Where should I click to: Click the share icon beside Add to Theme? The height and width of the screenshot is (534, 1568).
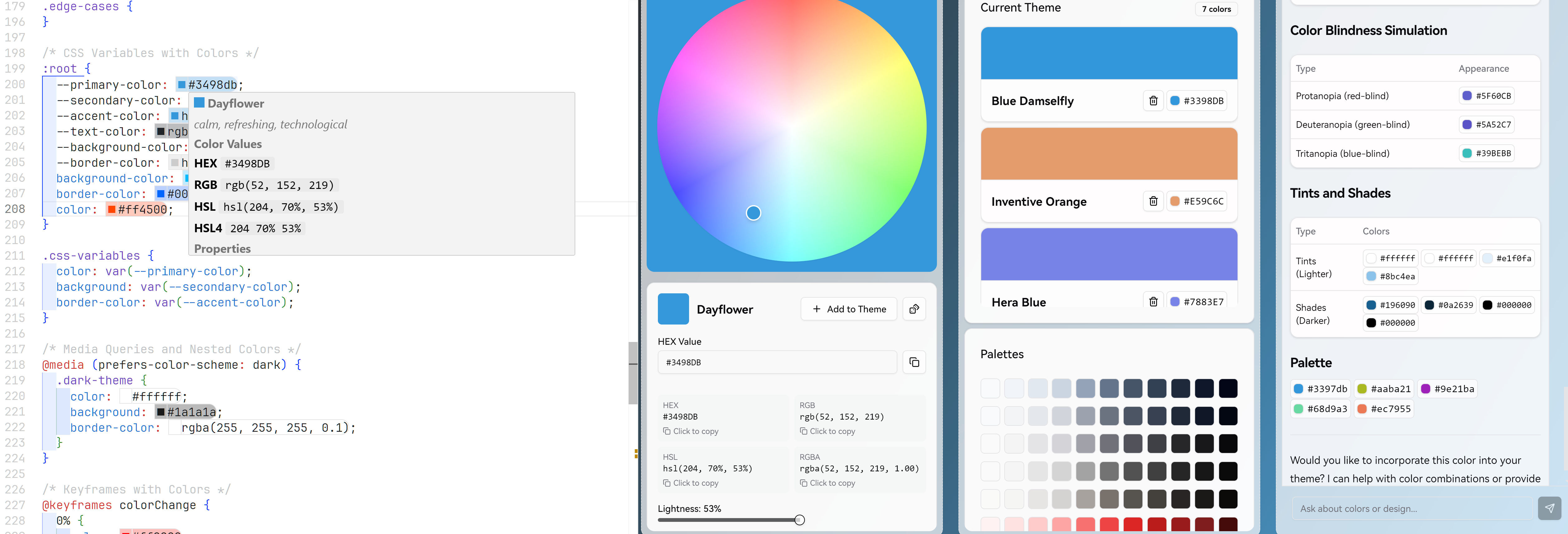click(x=914, y=309)
